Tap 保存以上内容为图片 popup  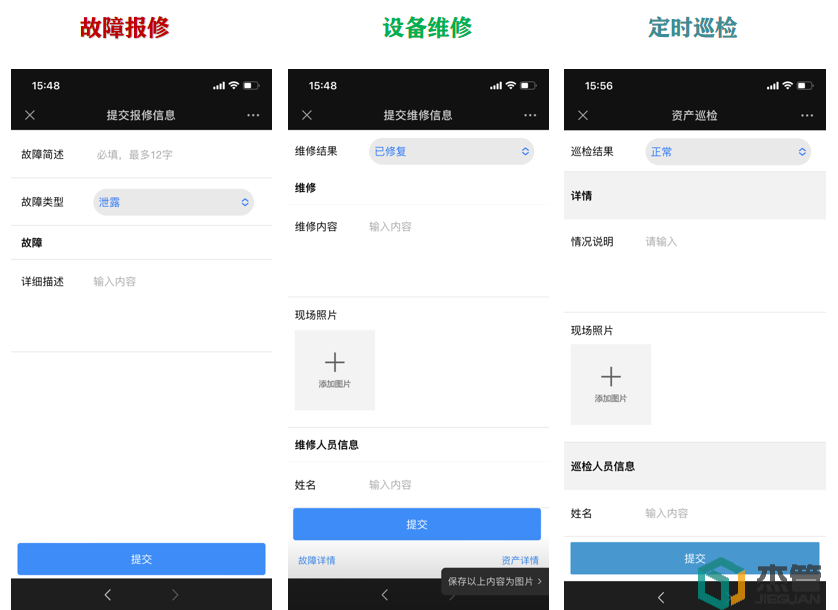click(x=495, y=581)
